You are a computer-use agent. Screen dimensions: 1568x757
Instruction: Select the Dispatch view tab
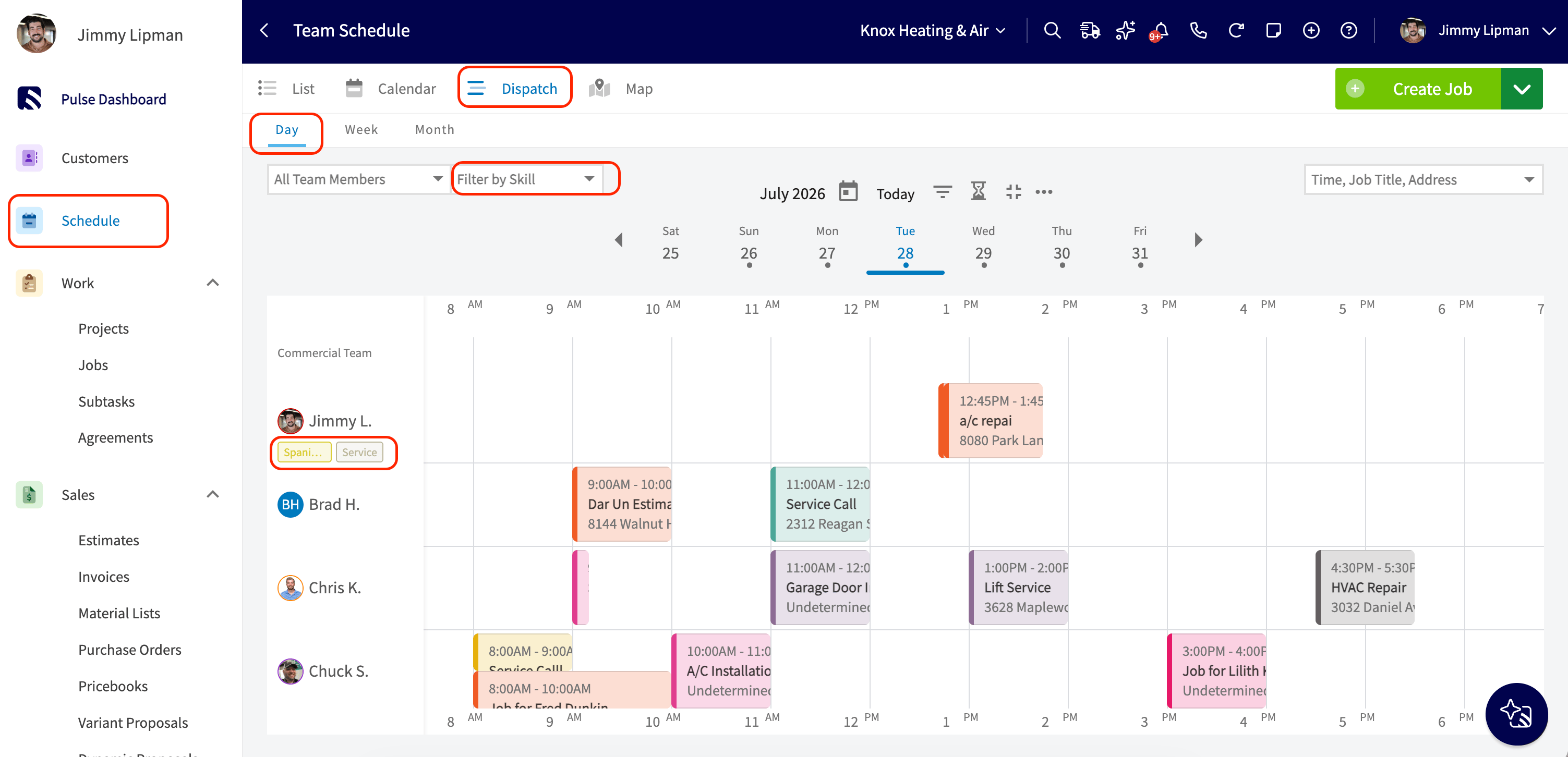513,89
